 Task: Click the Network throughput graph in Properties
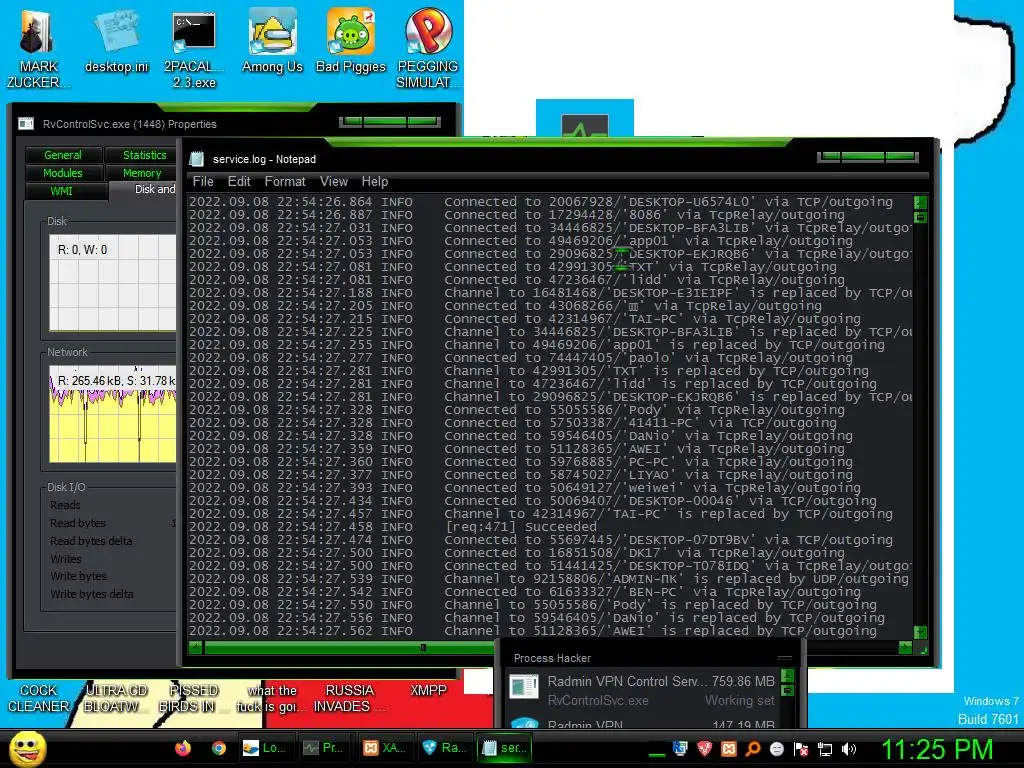click(113, 414)
